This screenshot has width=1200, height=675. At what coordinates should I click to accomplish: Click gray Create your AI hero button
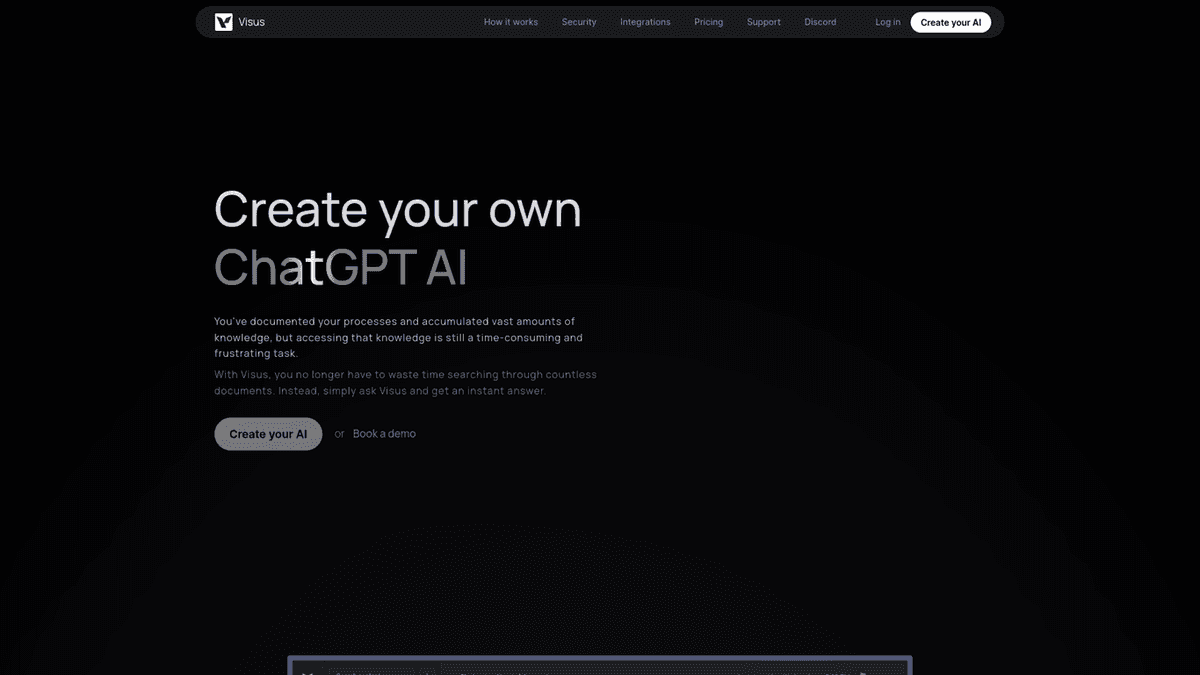pyautogui.click(x=268, y=434)
